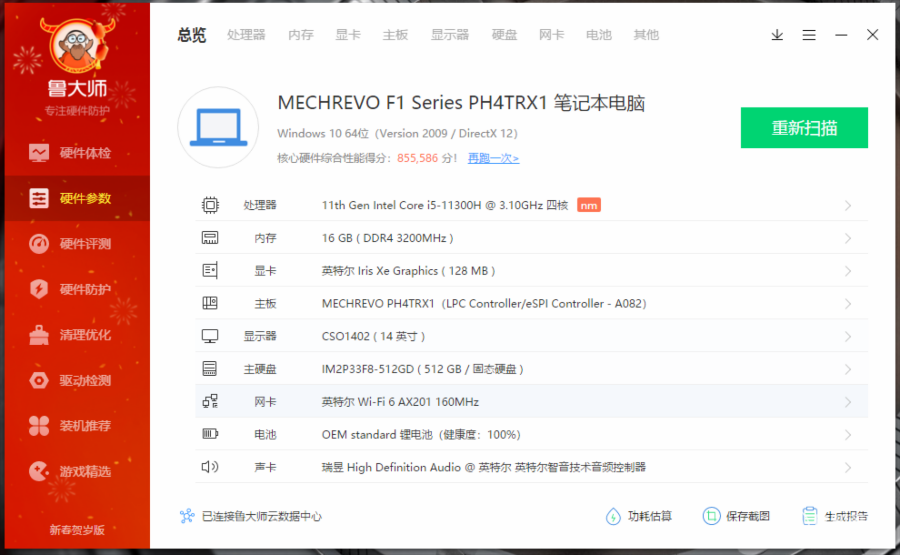
Task: Switch to the 总览 tab
Action: coord(192,35)
